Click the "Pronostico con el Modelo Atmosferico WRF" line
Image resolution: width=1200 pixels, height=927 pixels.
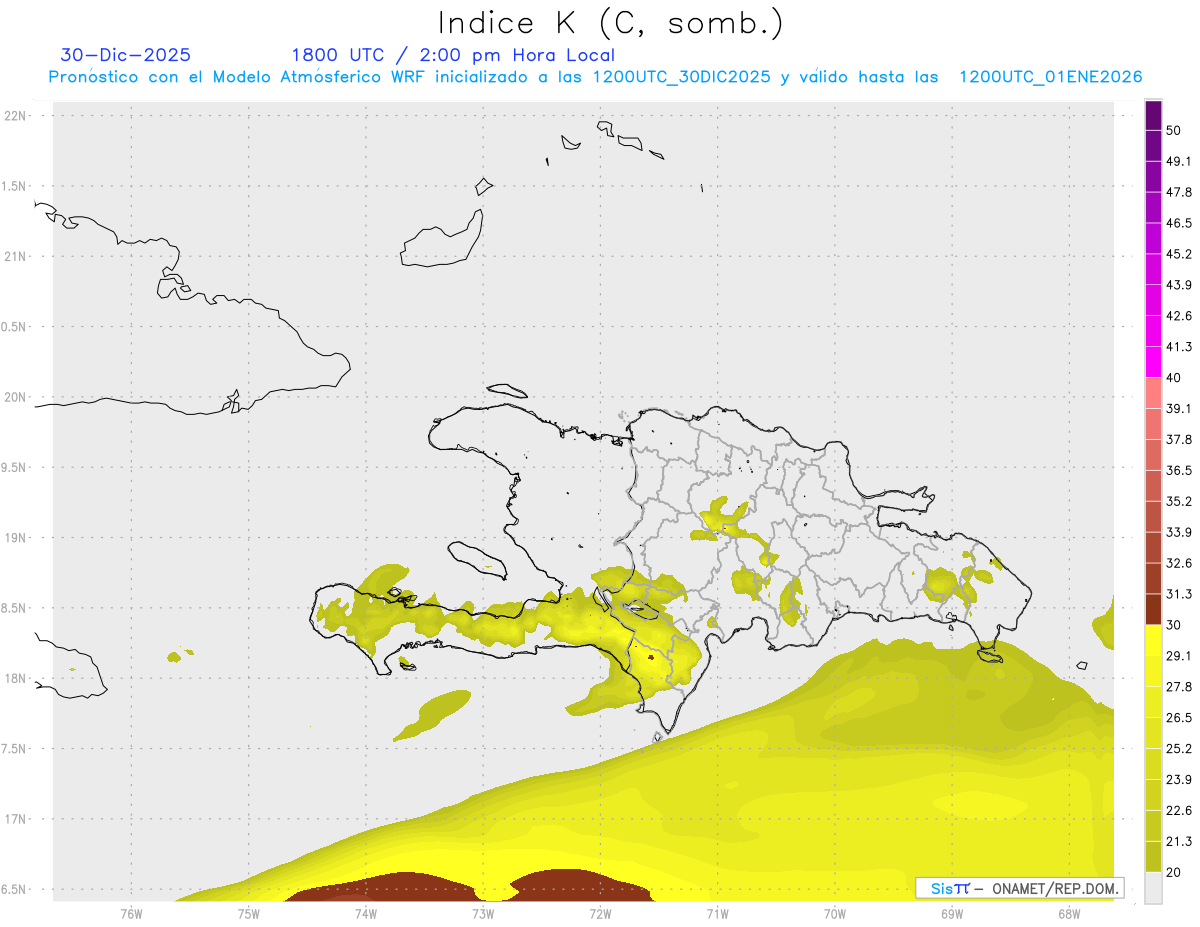pyautogui.click(x=595, y=77)
